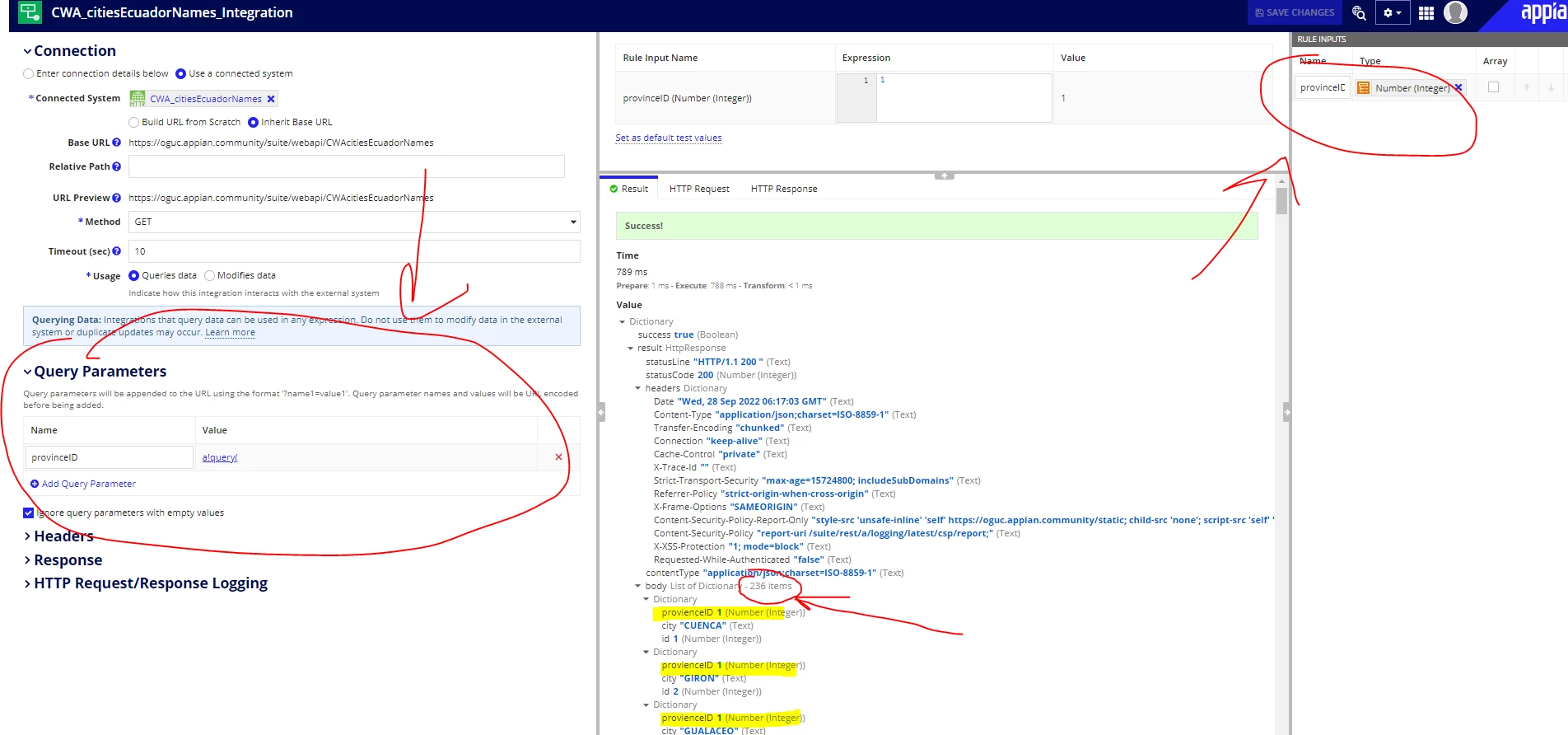Show help for URL Preview
This screenshot has height=735, width=1568.
(117, 198)
